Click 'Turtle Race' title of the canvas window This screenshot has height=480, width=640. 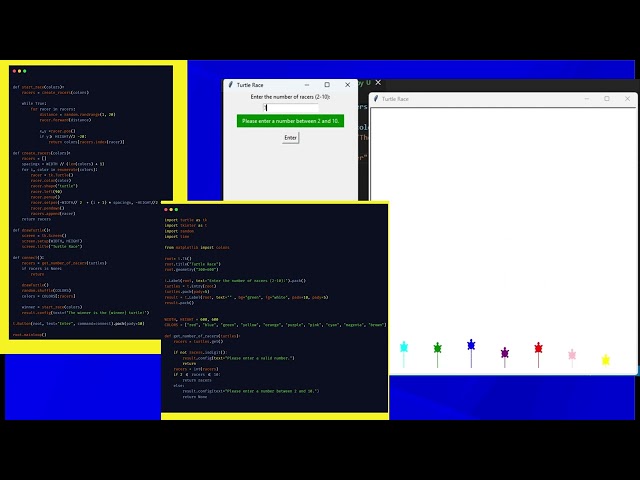pos(395,99)
